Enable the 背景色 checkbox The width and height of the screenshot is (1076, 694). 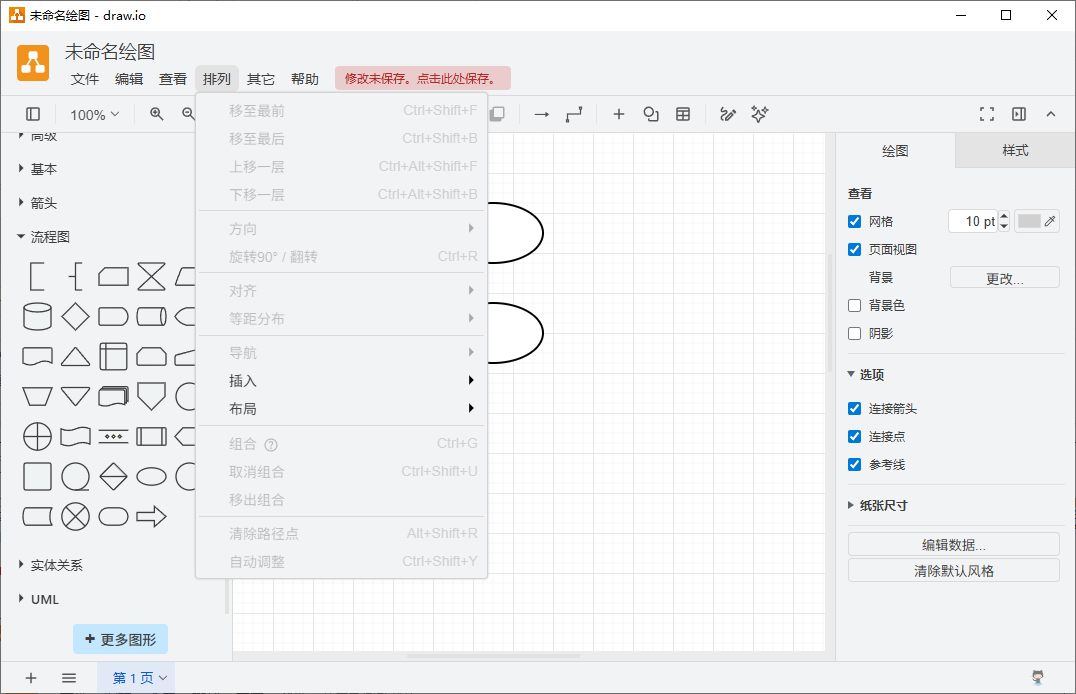tap(854, 305)
